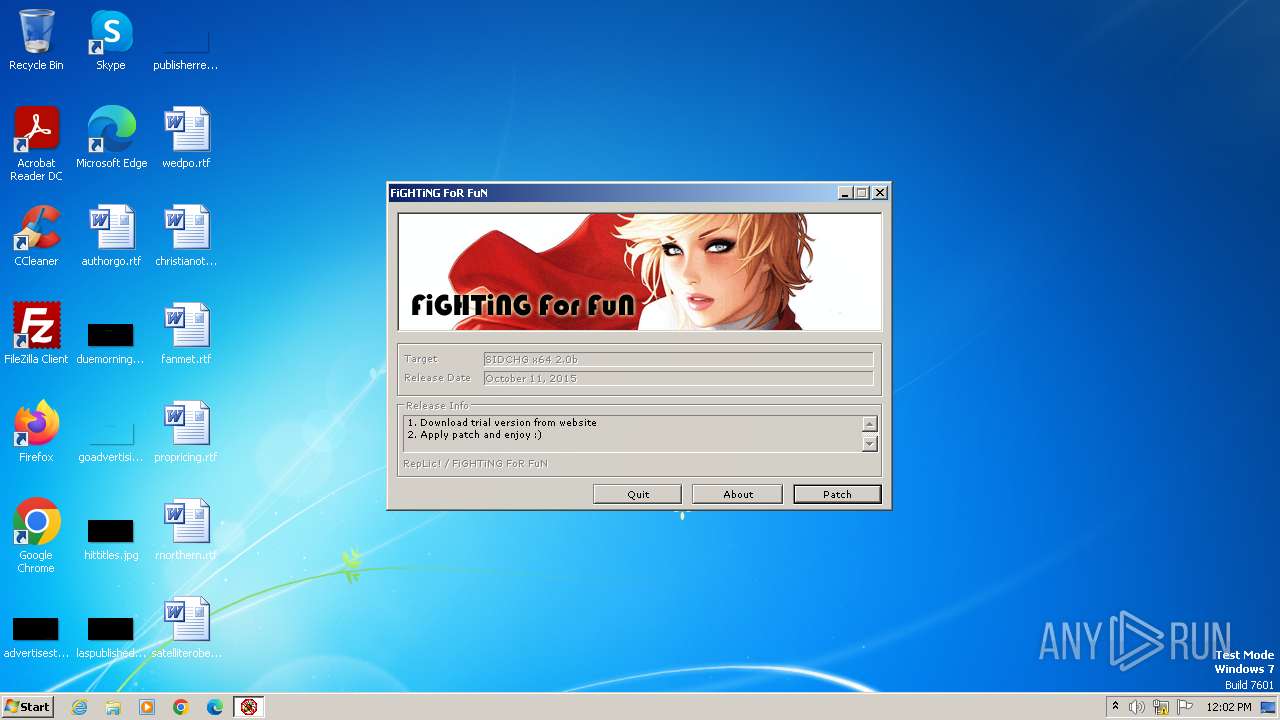Image resolution: width=1280 pixels, height=720 pixels.
Task: Select the Target field SIDCHG x64 2.0b
Action: (678, 359)
